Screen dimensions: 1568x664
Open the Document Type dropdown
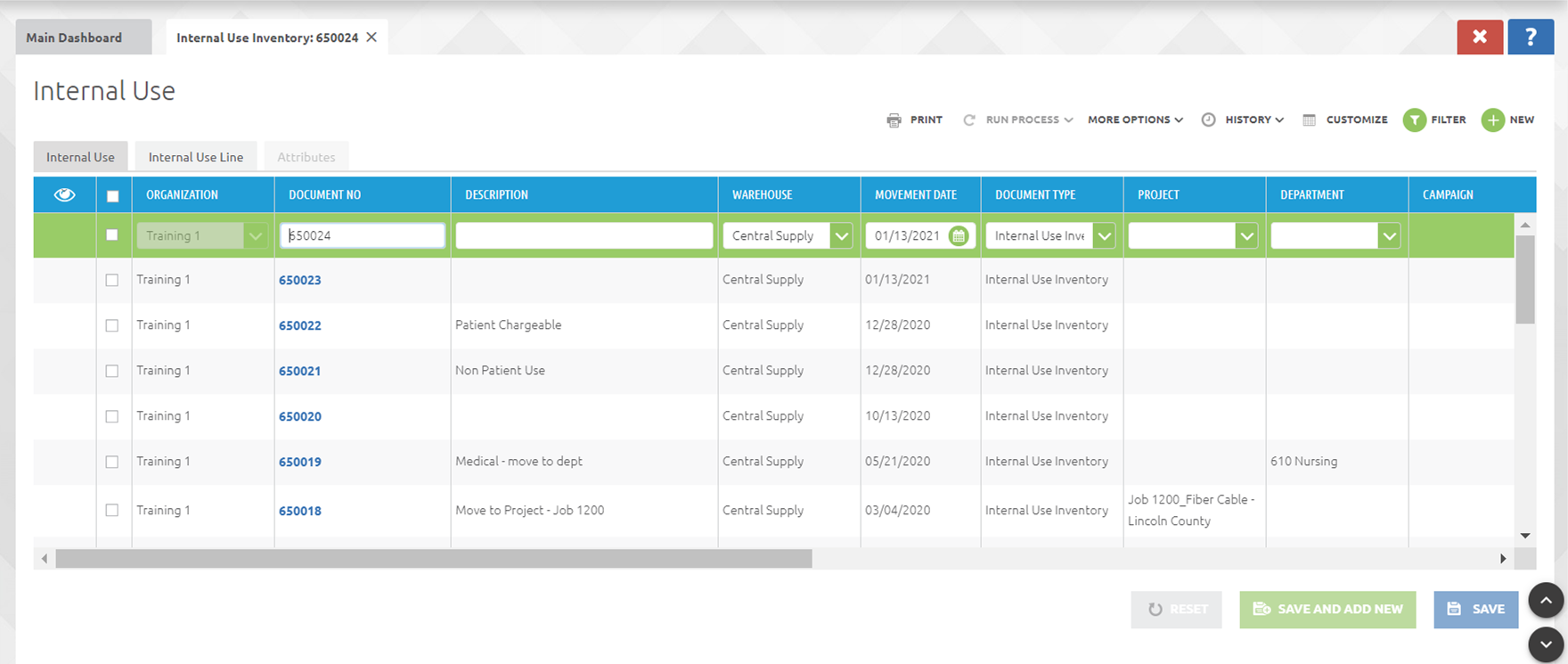[1105, 236]
